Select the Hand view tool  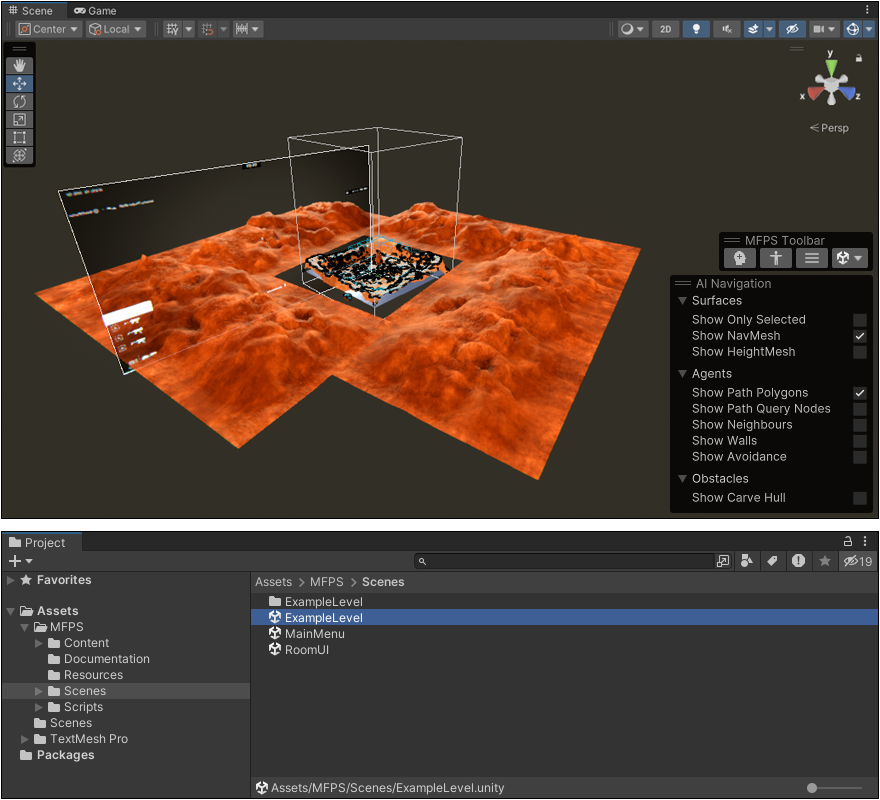coord(19,66)
